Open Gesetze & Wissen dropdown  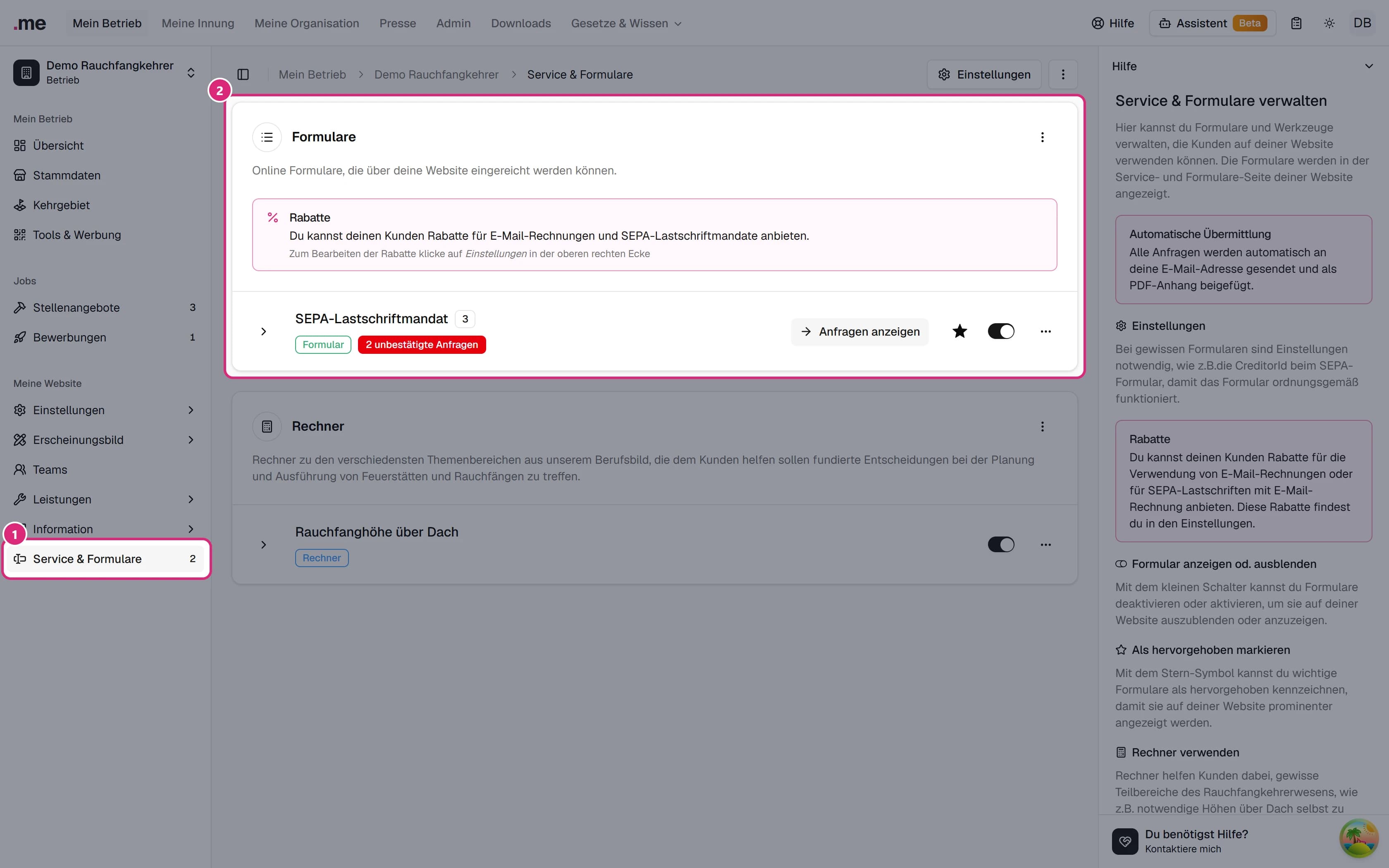(625, 24)
